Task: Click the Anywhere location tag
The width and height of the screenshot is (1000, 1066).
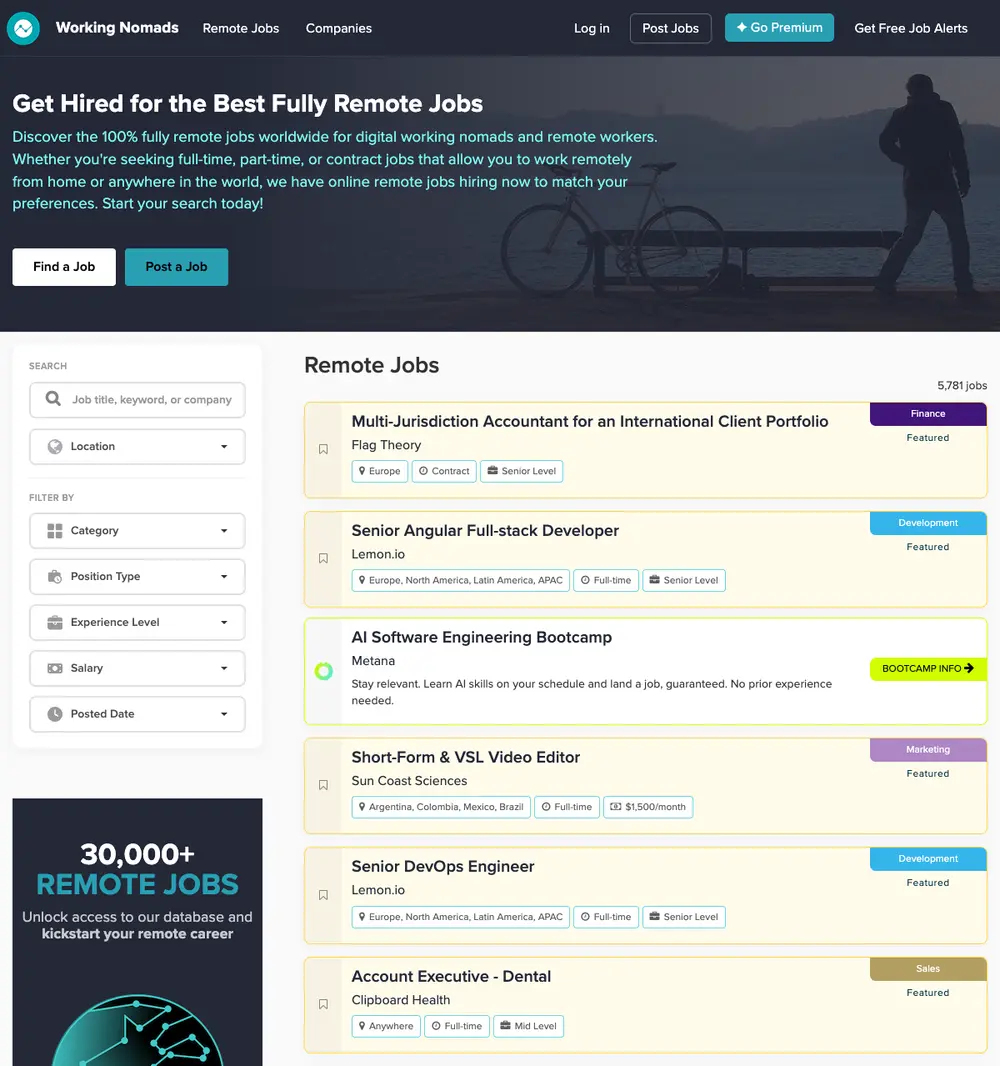Action: click(386, 1026)
